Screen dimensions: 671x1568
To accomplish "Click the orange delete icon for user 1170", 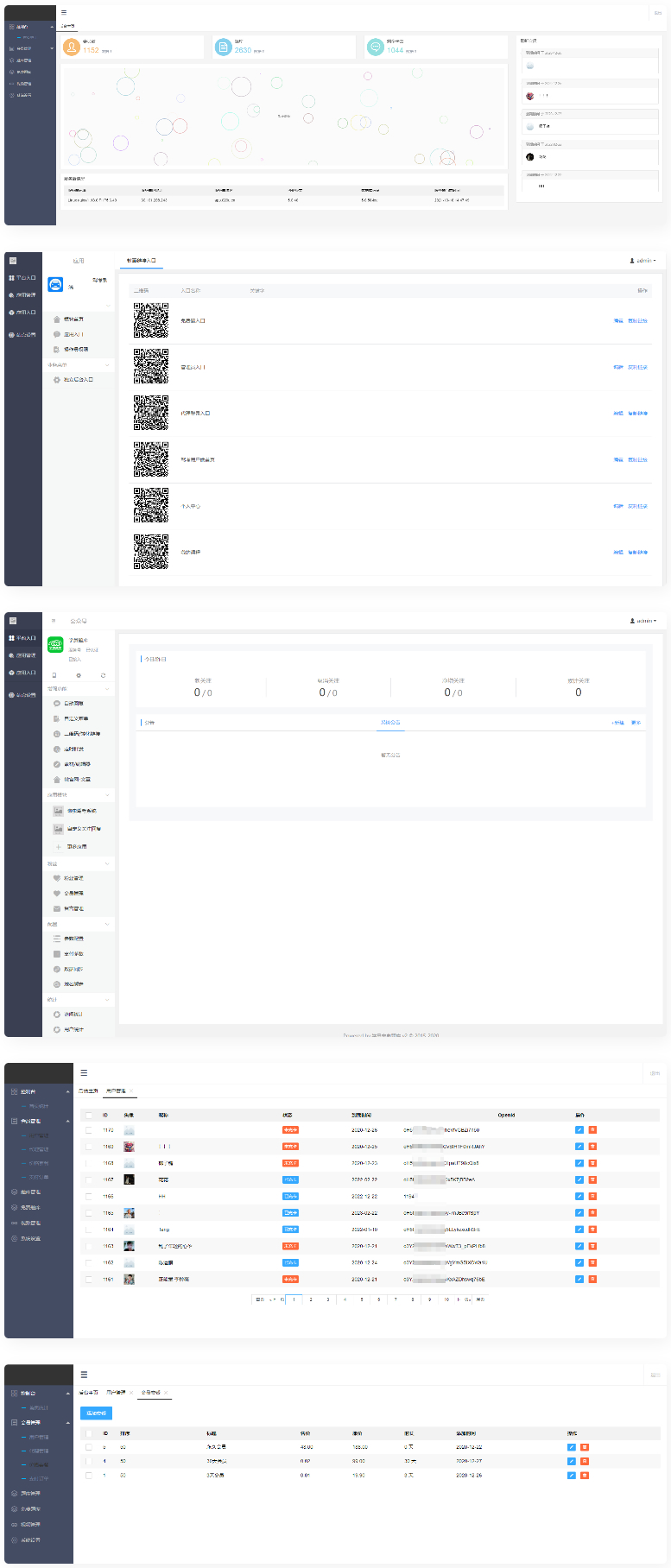I will [592, 1129].
